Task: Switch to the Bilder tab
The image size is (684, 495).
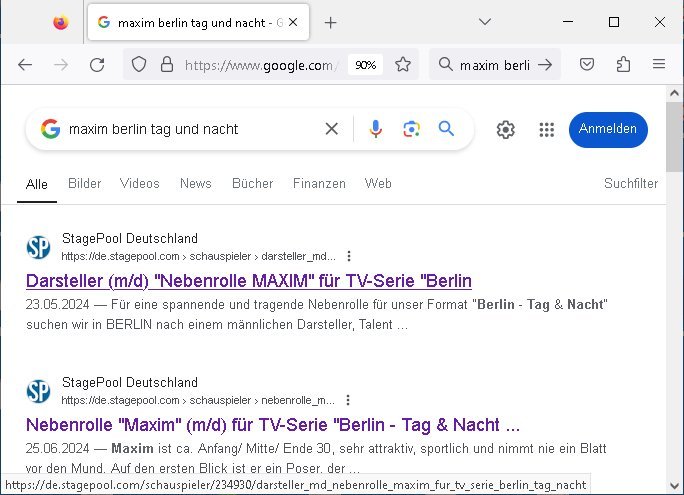Action: tap(85, 184)
